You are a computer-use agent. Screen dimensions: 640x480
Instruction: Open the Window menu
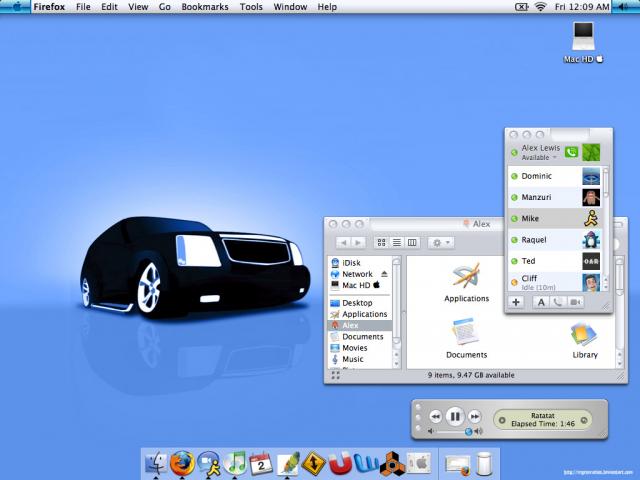pos(290,7)
